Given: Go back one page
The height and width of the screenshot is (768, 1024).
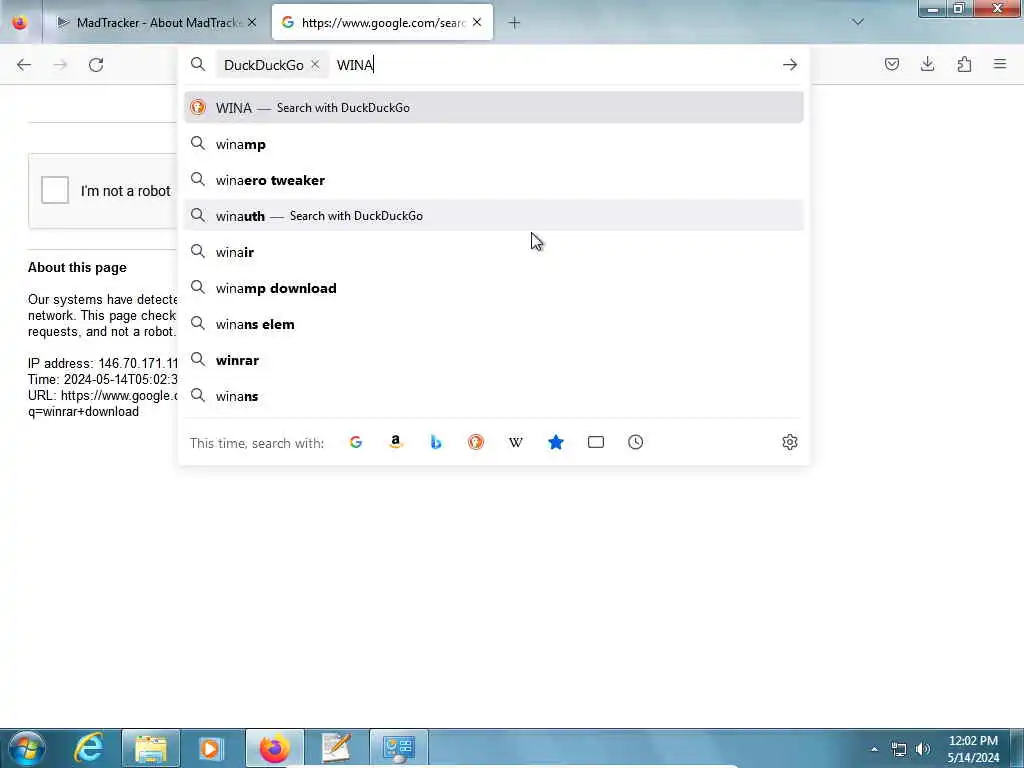Looking at the screenshot, I should [24, 65].
